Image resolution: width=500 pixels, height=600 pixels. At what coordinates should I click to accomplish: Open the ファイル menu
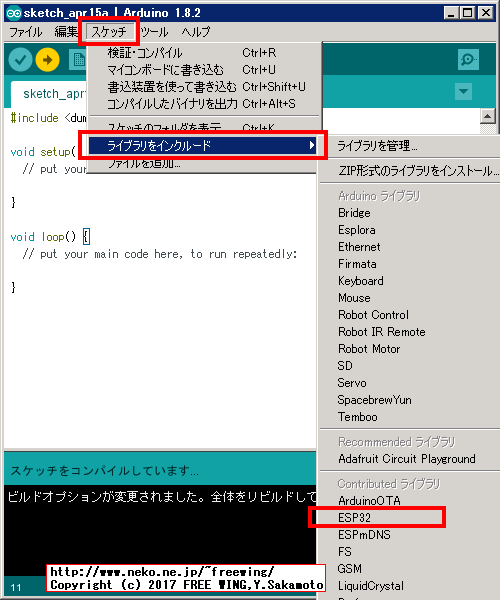(26, 32)
